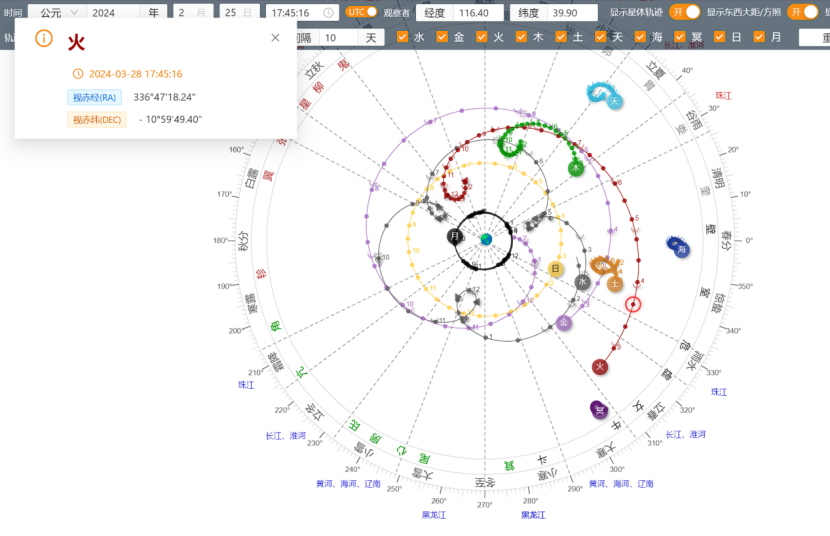Viewport: 830px width, 536px height.
Task: Click the purple 金 (Venus) planet marker
Action: (564, 323)
